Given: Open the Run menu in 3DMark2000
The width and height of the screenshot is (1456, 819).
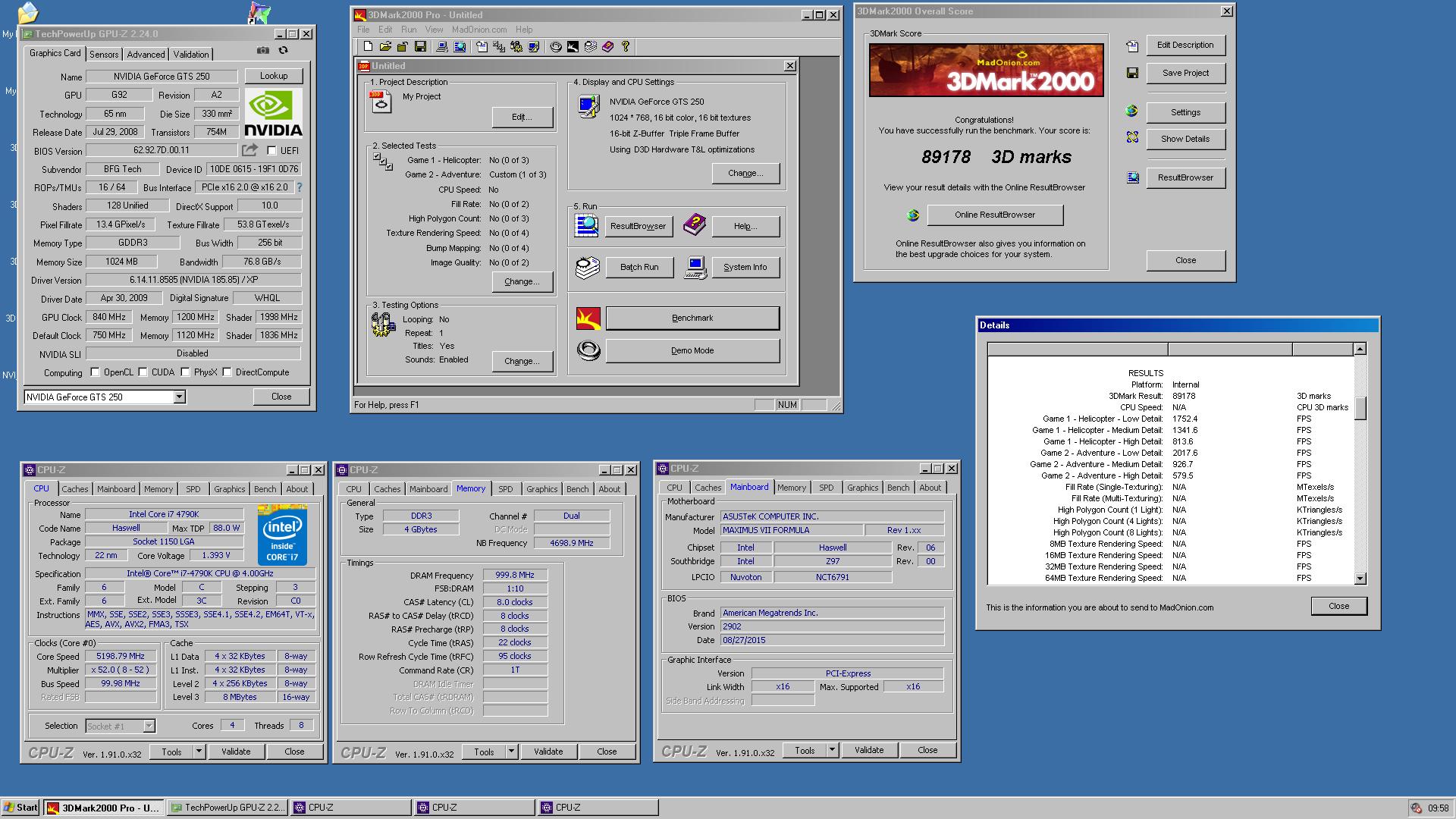Looking at the screenshot, I should (409, 30).
